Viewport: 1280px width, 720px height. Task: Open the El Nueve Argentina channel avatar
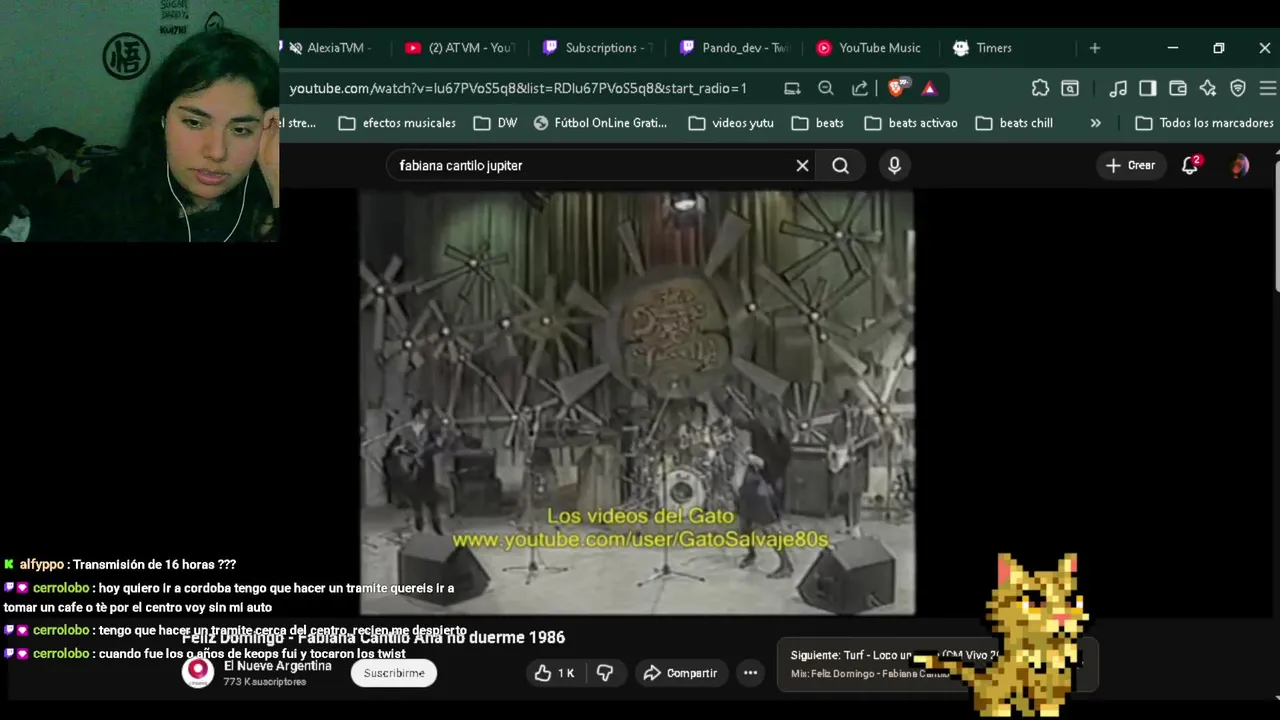coord(198,672)
